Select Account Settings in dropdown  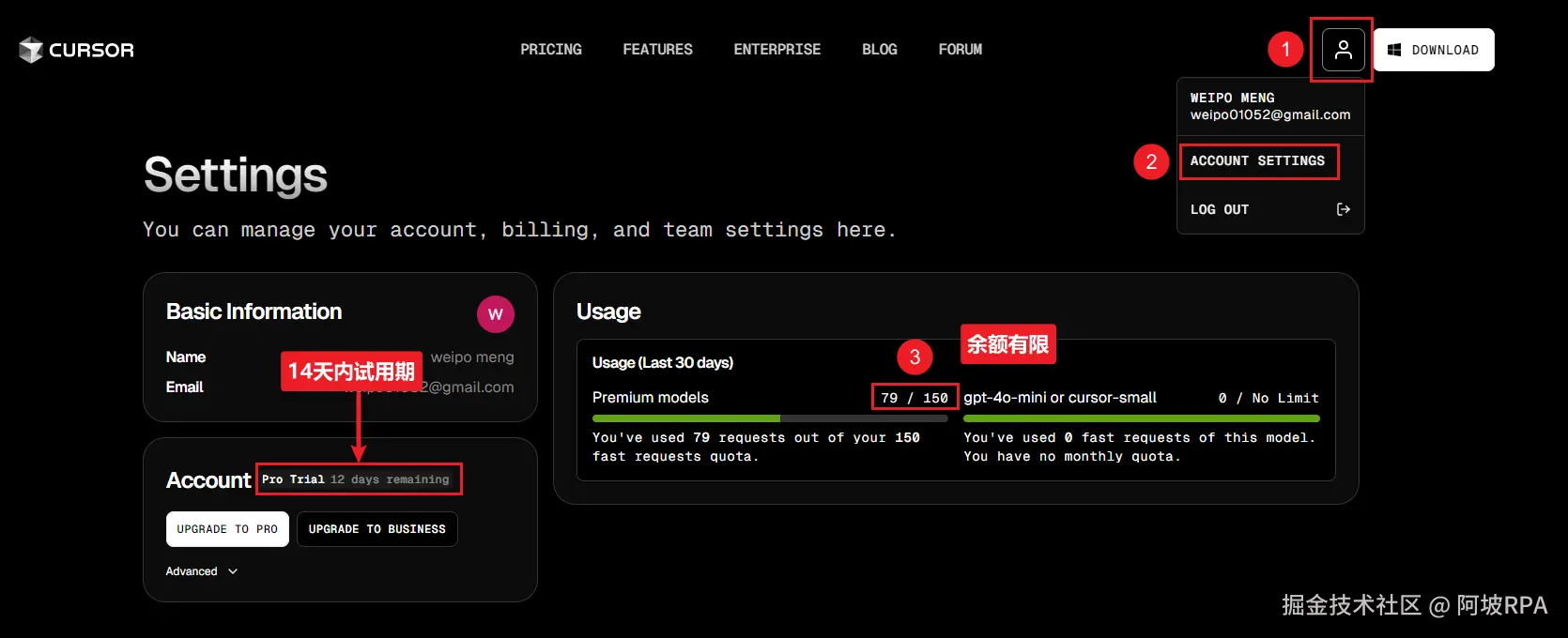[1258, 161]
